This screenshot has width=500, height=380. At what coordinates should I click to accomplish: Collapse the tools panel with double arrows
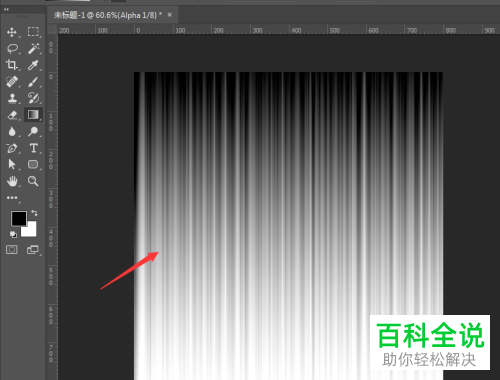point(6,9)
